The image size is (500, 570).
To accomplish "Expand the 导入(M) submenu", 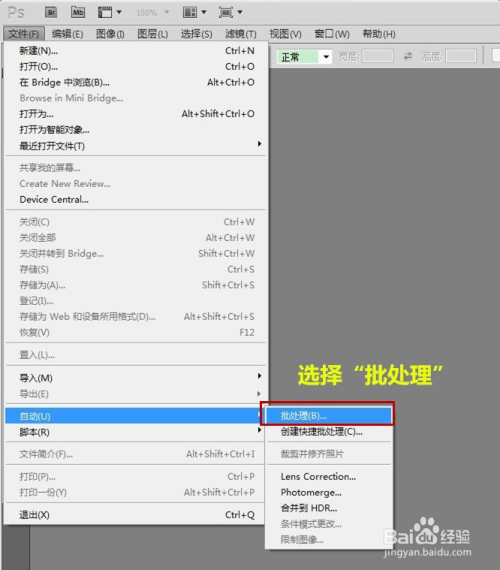I will tap(136, 378).
